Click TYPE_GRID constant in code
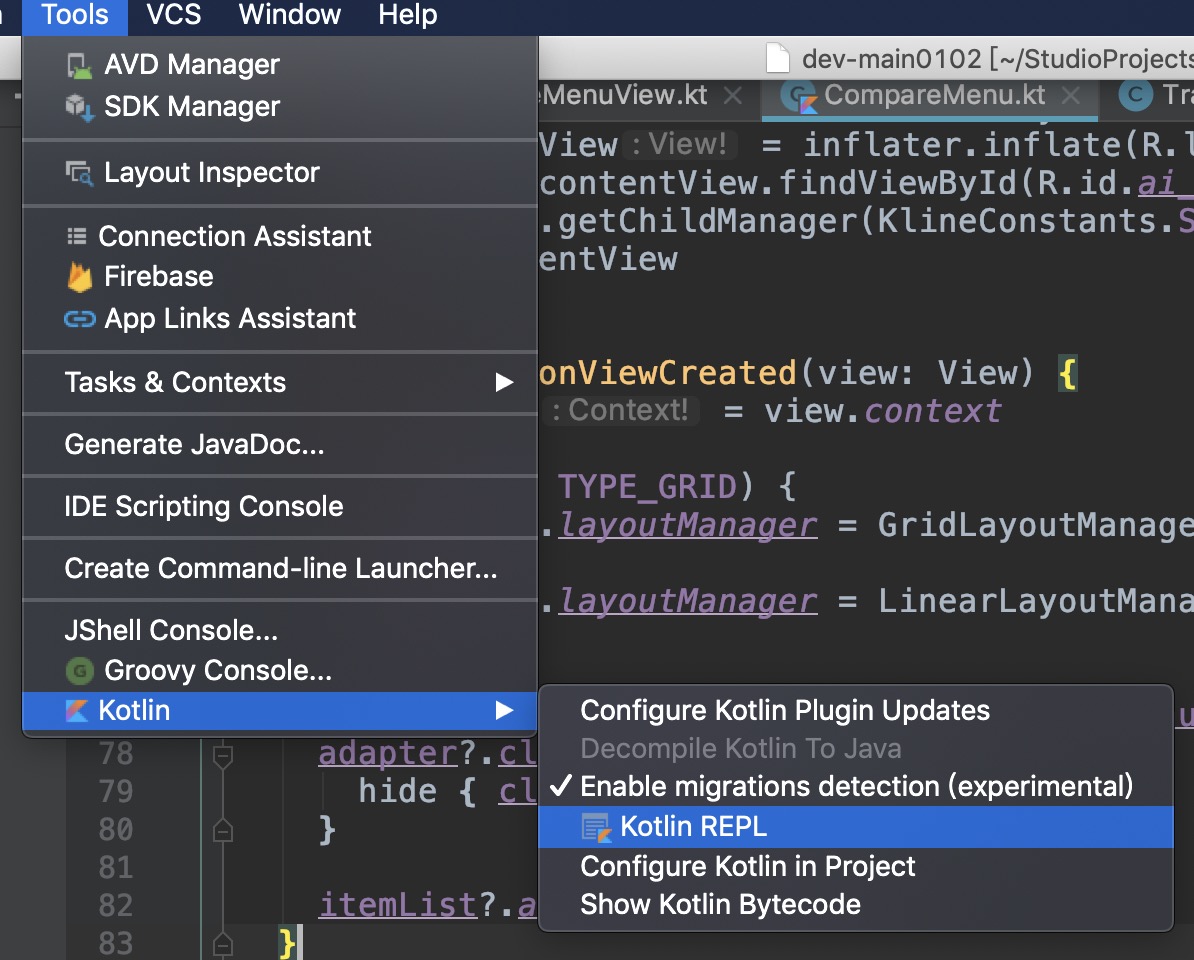The height and width of the screenshot is (960, 1194). (647, 488)
